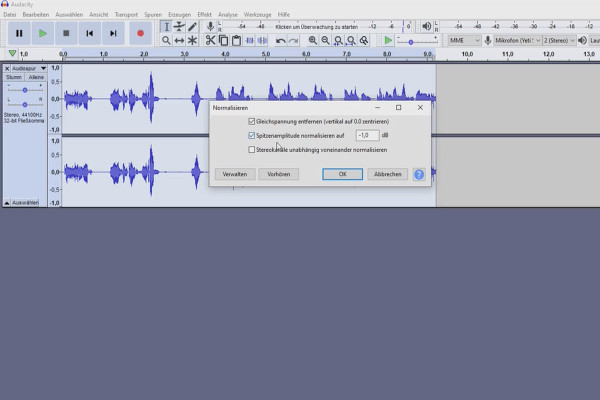Redo the last undone action
600x400 pixels.
pos(293,40)
